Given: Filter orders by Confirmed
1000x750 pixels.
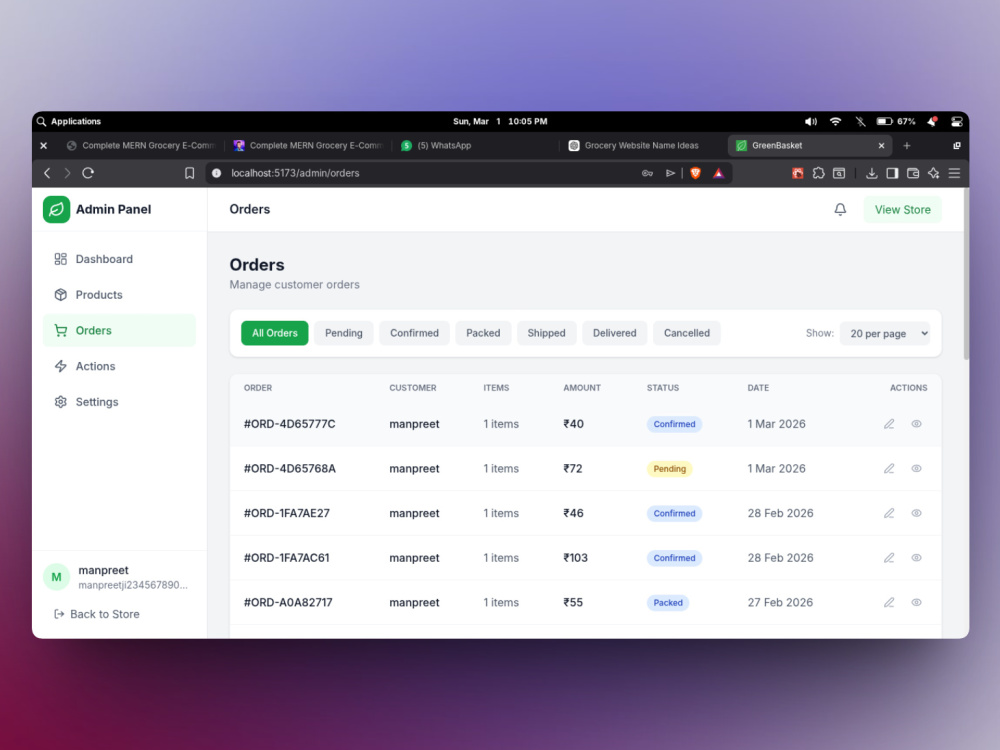Looking at the screenshot, I should click(x=414, y=333).
